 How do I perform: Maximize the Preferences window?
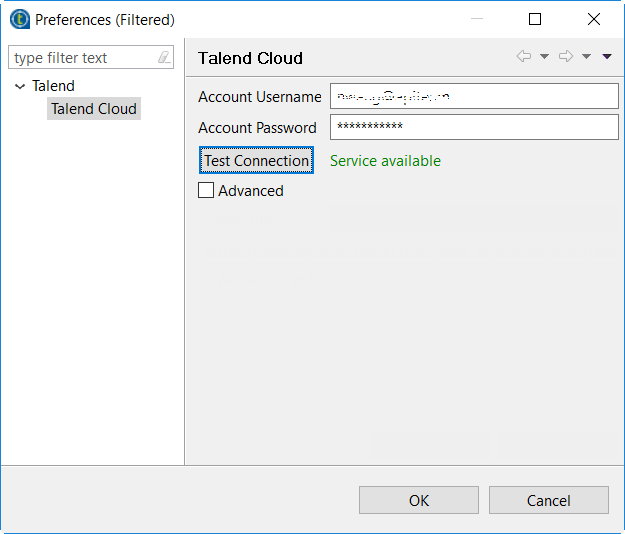pos(535,19)
